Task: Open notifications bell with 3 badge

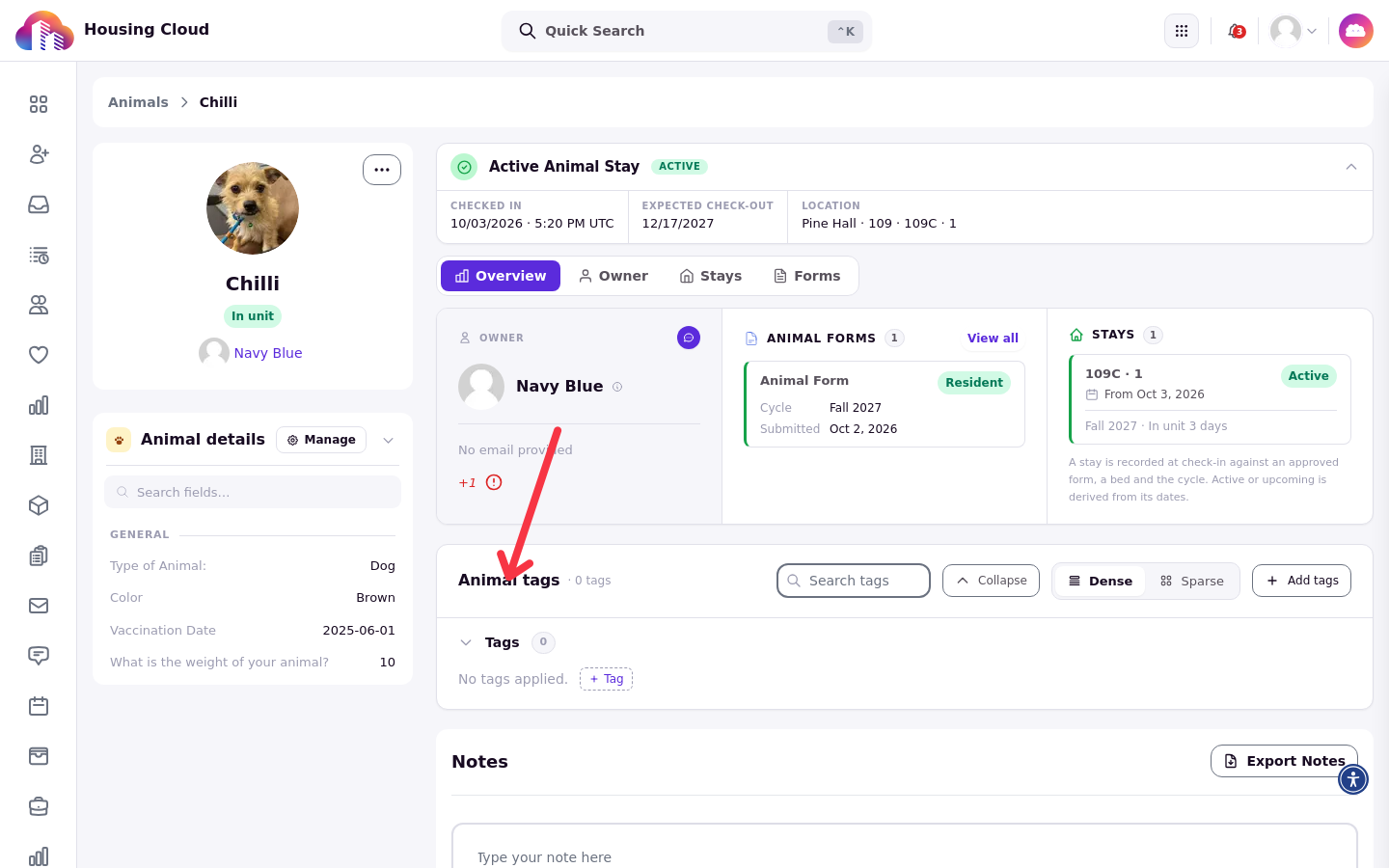Action: tap(1236, 31)
